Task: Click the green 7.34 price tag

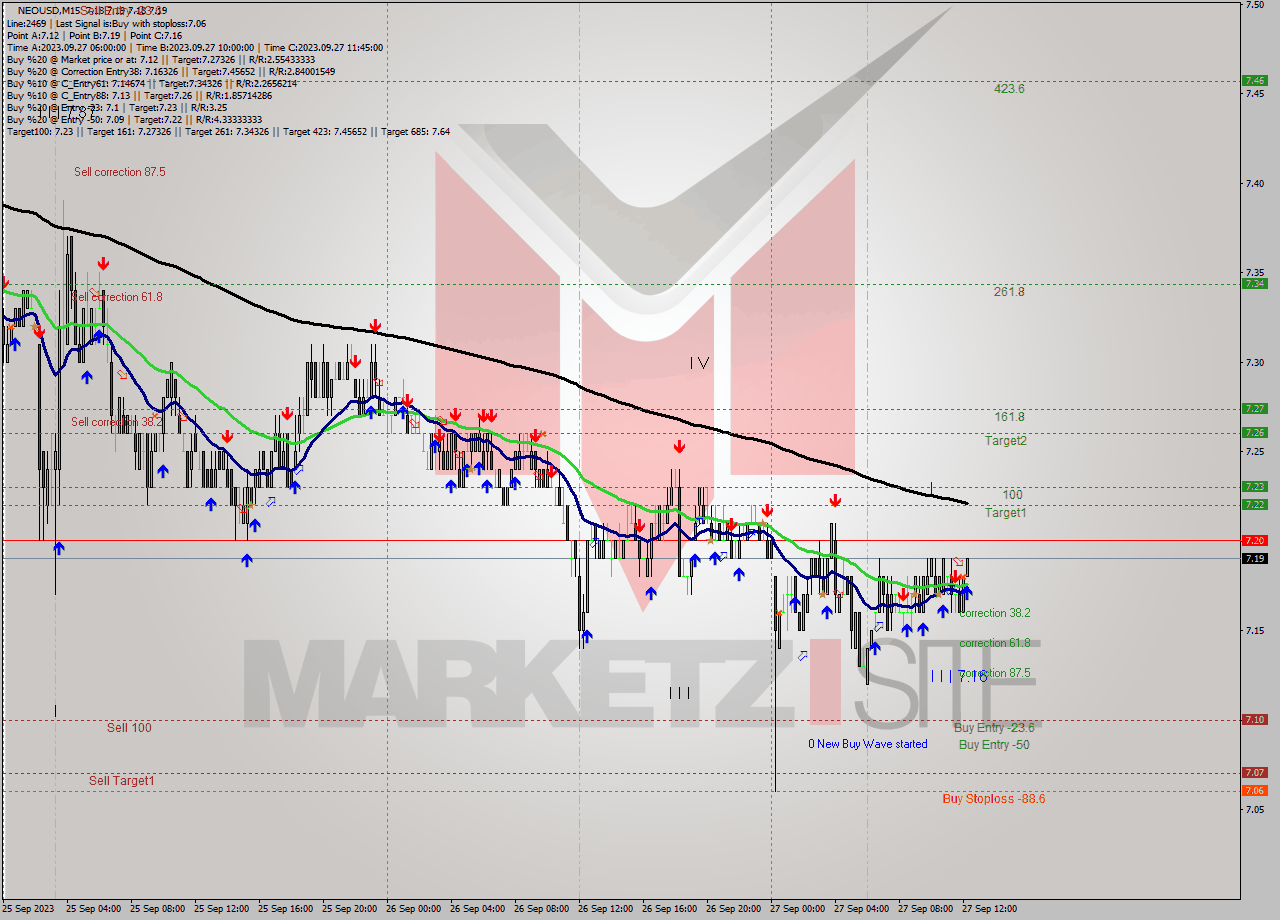Action: pyautogui.click(x=1254, y=284)
